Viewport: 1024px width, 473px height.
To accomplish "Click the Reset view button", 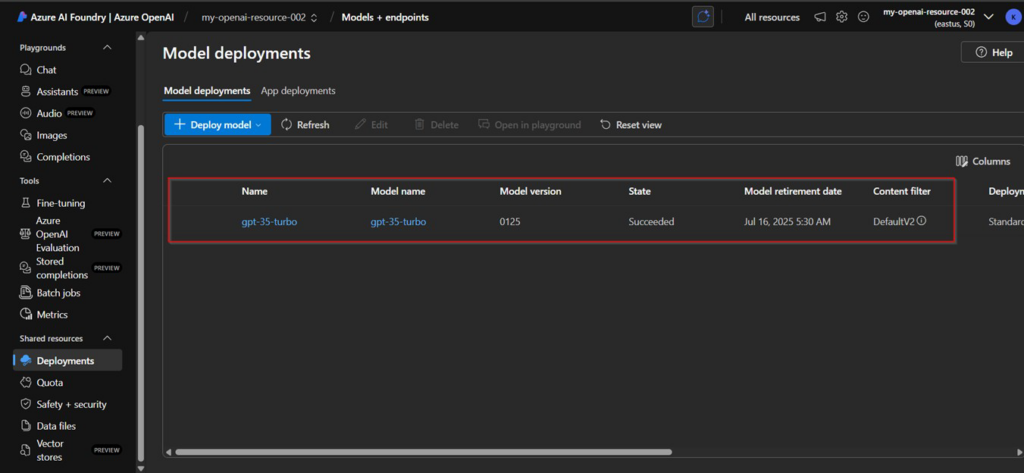I will click(x=630, y=125).
